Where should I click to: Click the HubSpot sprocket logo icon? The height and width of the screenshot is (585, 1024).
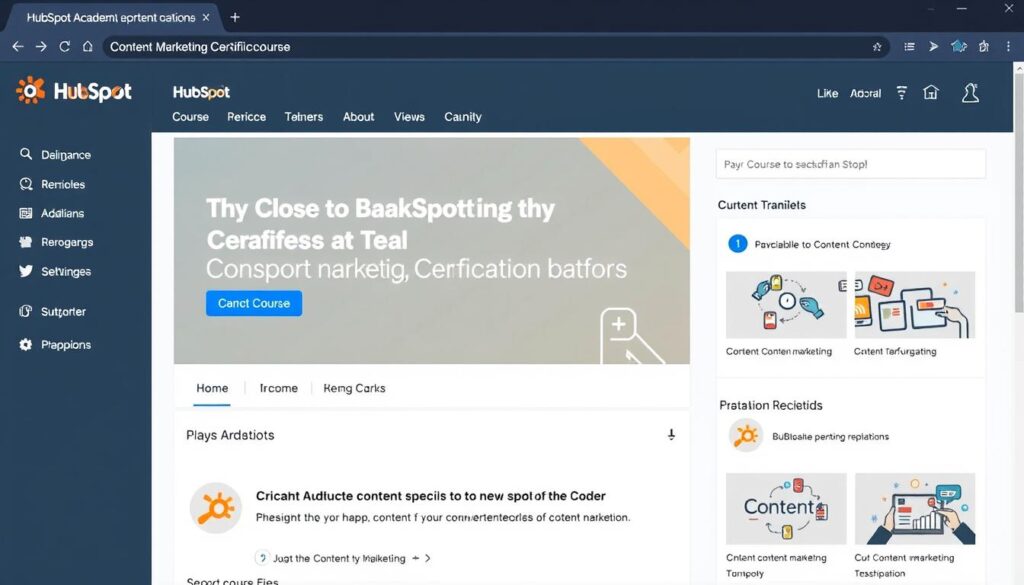30,90
